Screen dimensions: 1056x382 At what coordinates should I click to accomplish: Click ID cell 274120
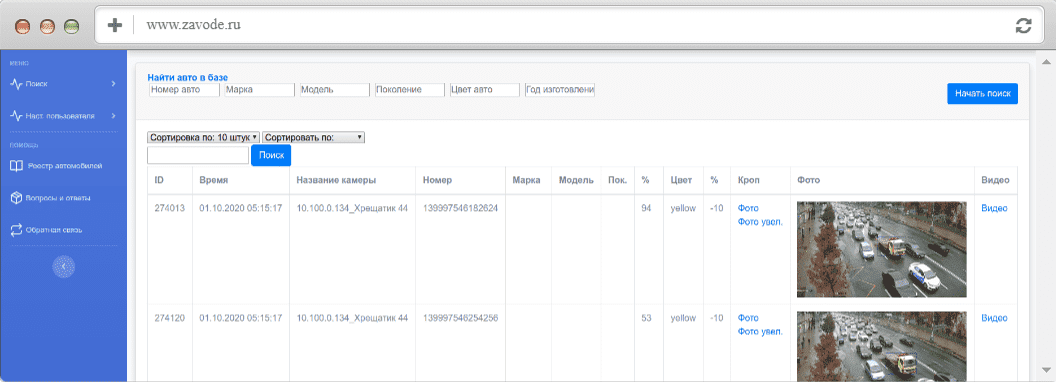pyautogui.click(x=170, y=318)
